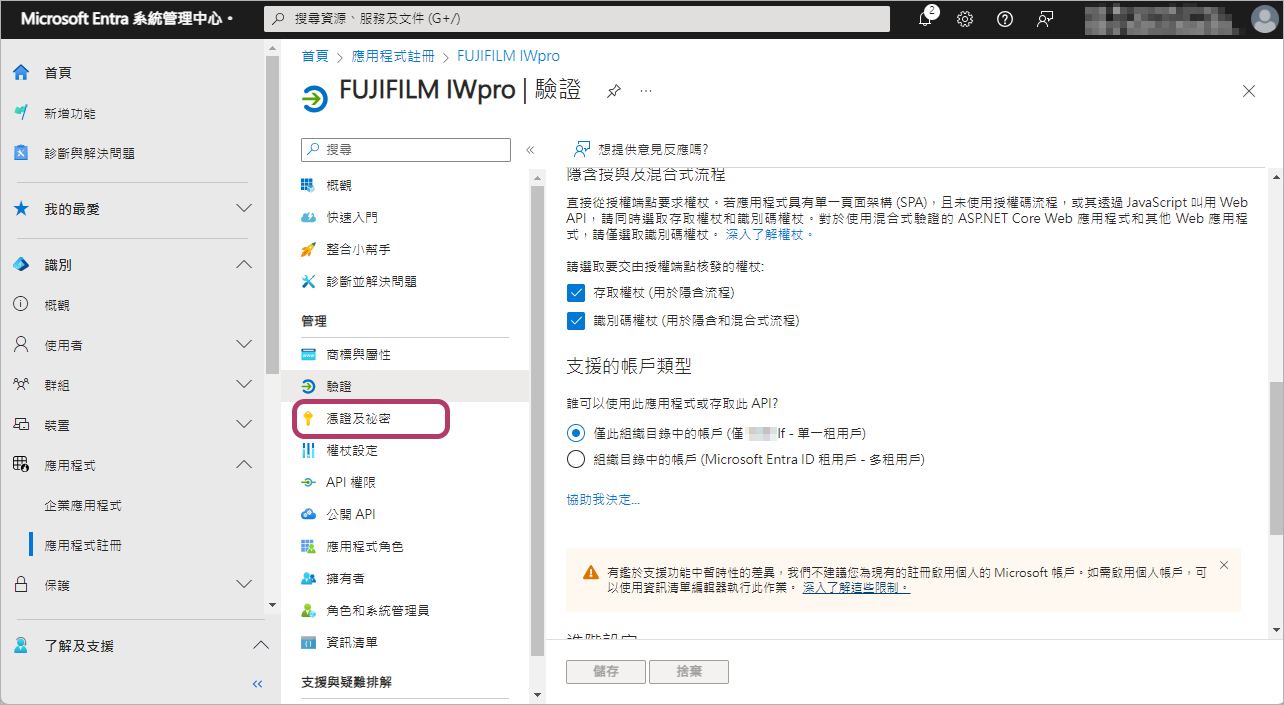Open the account avatar menu
The width and height of the screenshot is (1284, 705).
[1264, 19]
